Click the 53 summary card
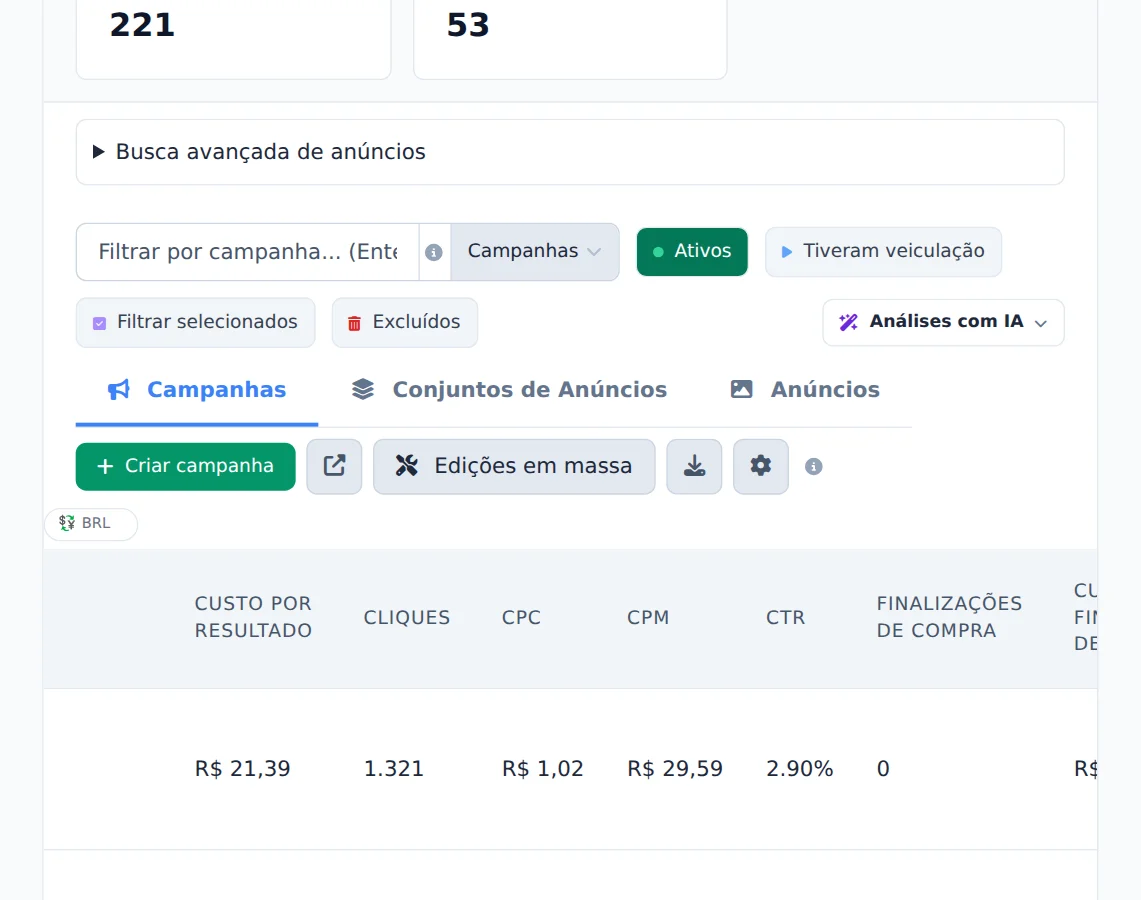The width and height of the screenshot is (1141, 900). (570, 39)
